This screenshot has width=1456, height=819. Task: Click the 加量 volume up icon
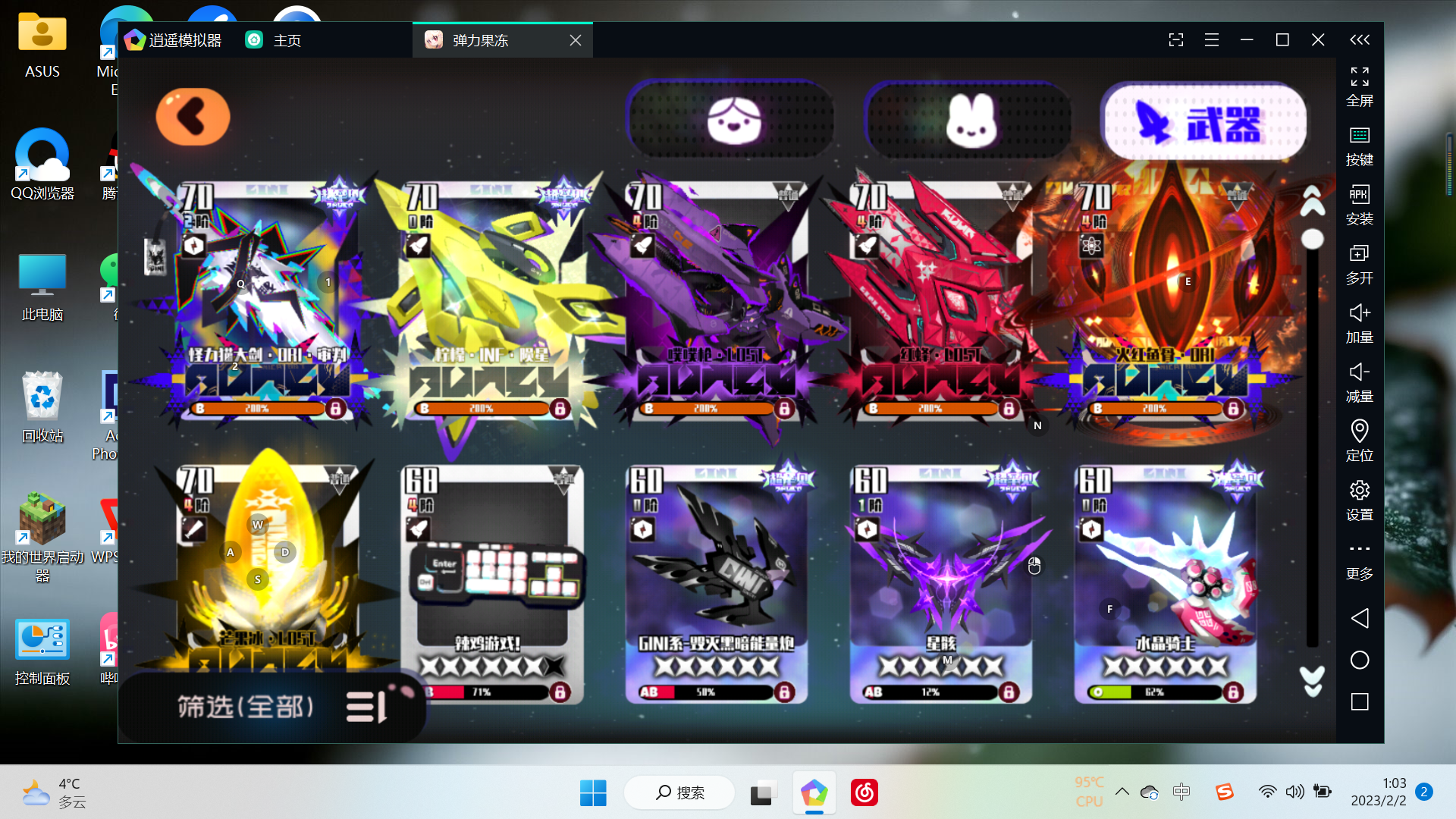pyautogui.click(x=1359, y=323)
